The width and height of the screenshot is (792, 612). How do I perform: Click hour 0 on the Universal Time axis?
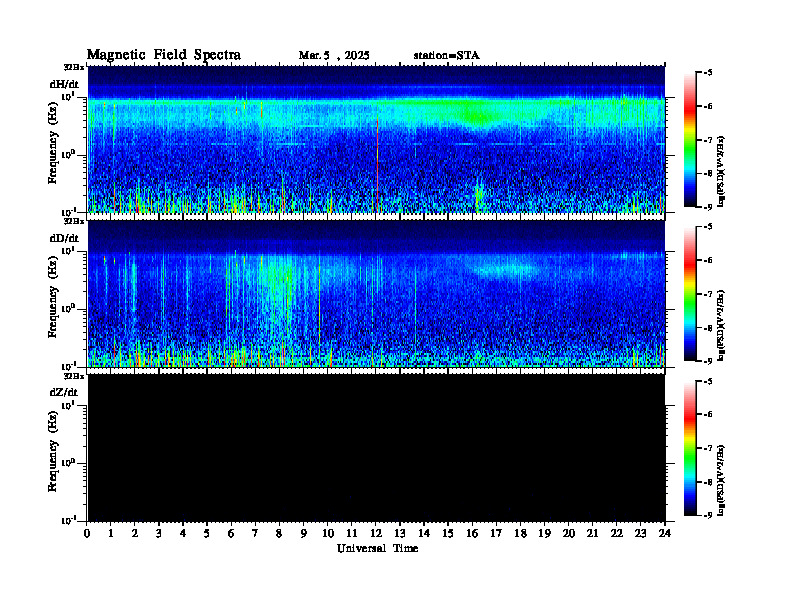(x=87, y=534)
